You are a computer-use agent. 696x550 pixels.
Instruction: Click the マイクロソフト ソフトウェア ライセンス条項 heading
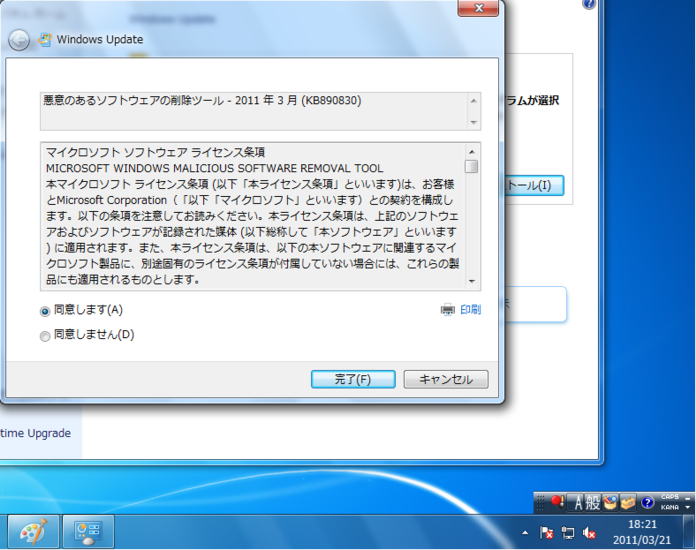[155, 152]
